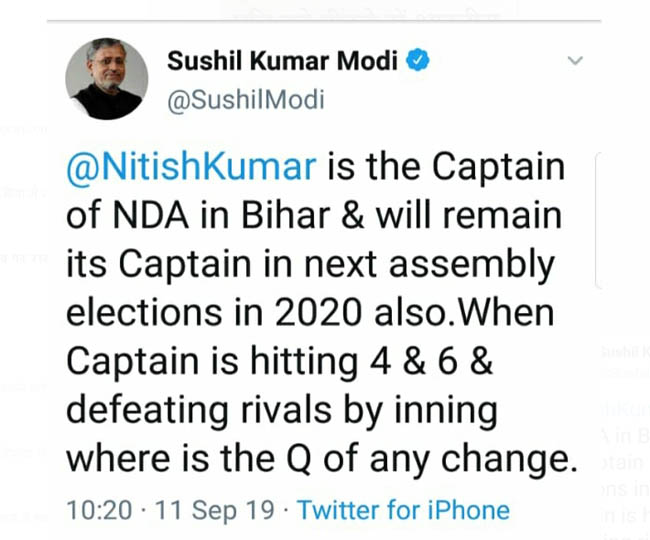Click 'is the Captain' on first tweet line
The image size is (650, 540).
pyautogui.click(x=446, y=167)
